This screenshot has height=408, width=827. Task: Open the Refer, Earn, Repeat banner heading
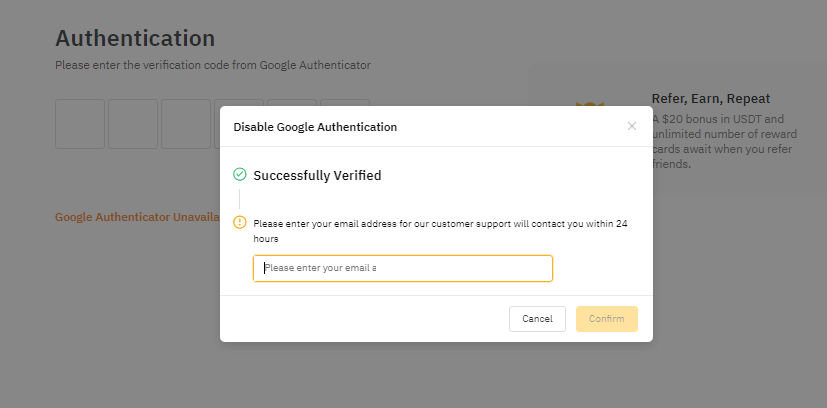click(711, 98)
